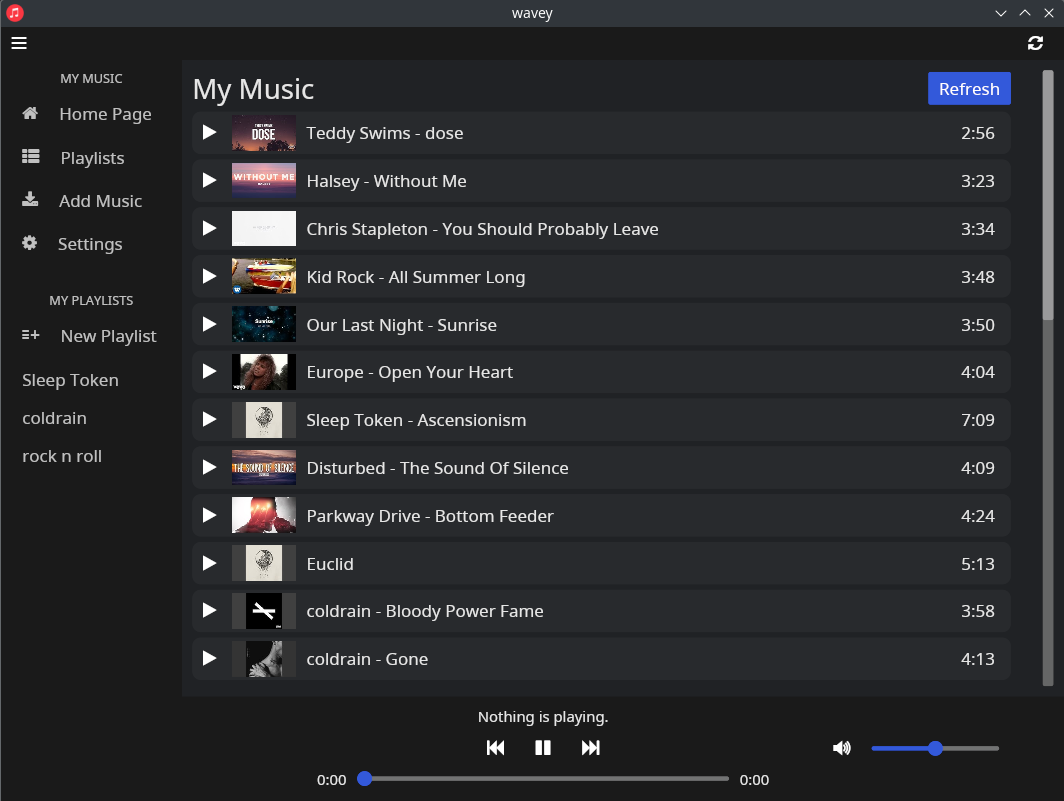Click the Bloody Power Fame thumbnail
1064x801 pixels.
click(x=264, y=610)
